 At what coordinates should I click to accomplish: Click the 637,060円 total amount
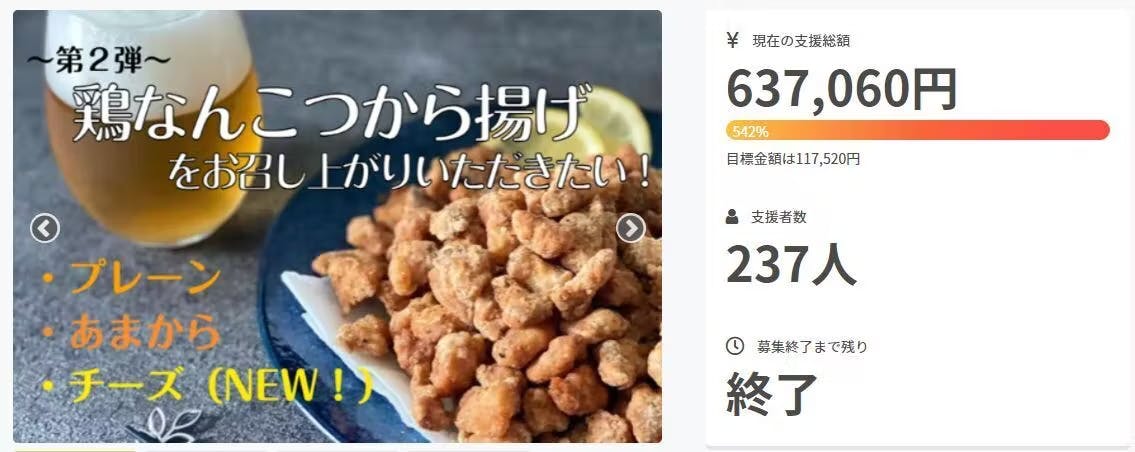click(841, 89)
